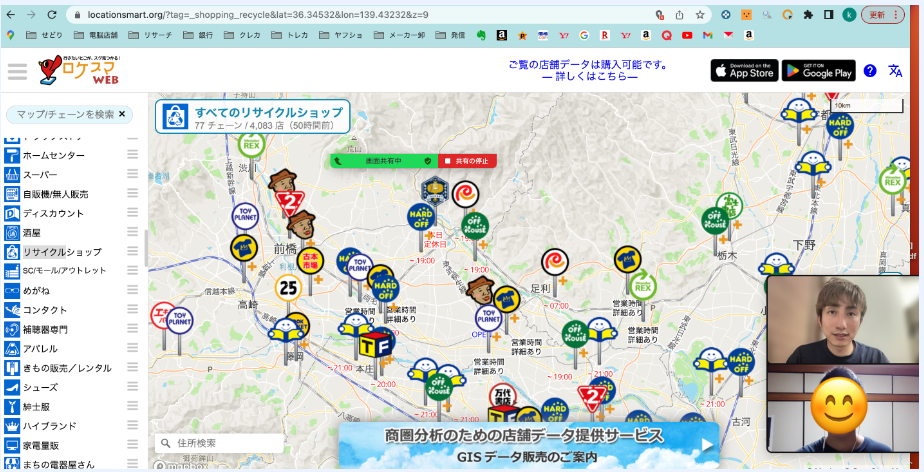Select the 補聴器専門 ear icon
Image resolution: width=924 pixels, height=472 pixels.
(12, 329)
